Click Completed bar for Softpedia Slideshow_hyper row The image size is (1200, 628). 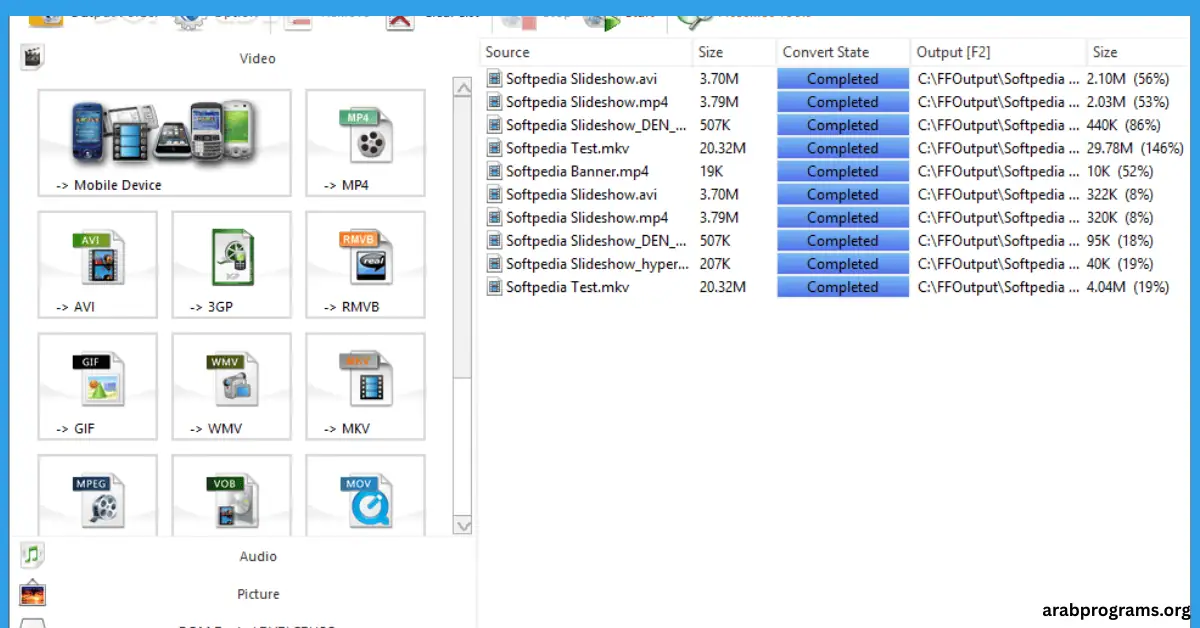tap(843, 264)
